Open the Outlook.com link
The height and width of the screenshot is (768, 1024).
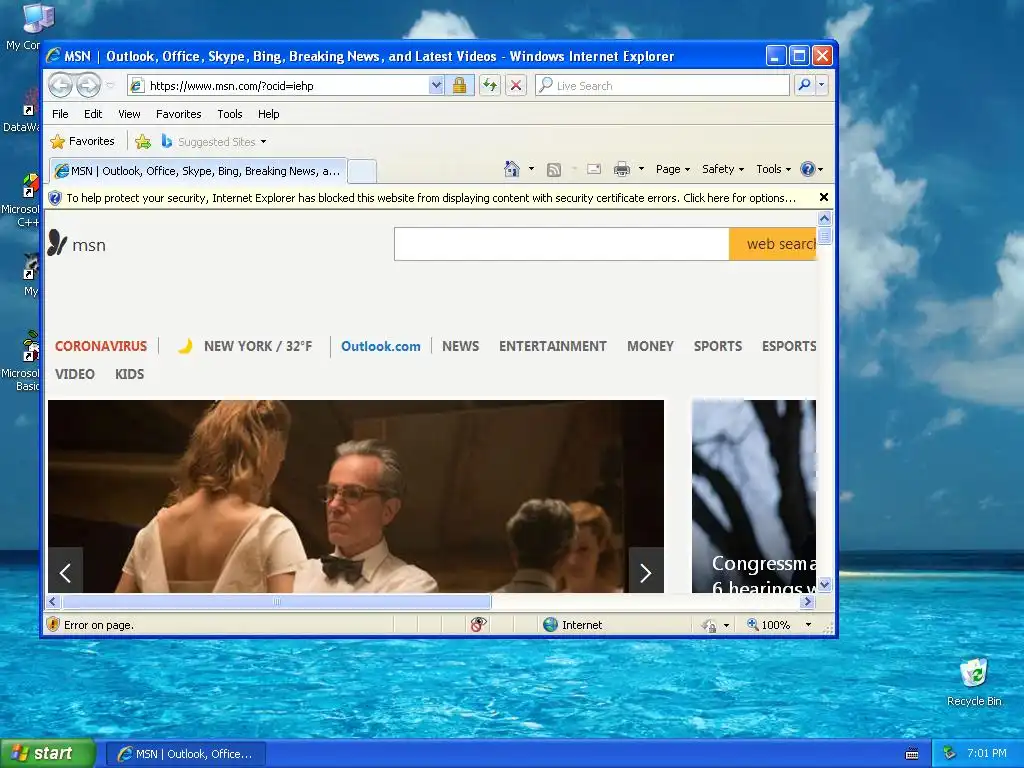click(381, 346)
